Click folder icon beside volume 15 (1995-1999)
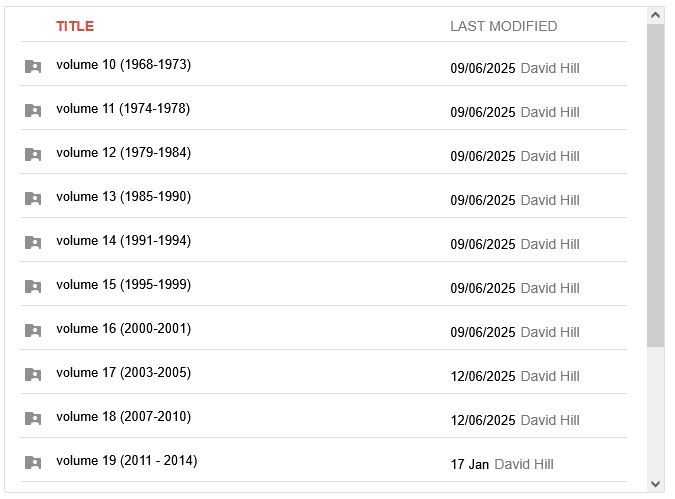Screen dimensions: 675x499 [33, 287]
